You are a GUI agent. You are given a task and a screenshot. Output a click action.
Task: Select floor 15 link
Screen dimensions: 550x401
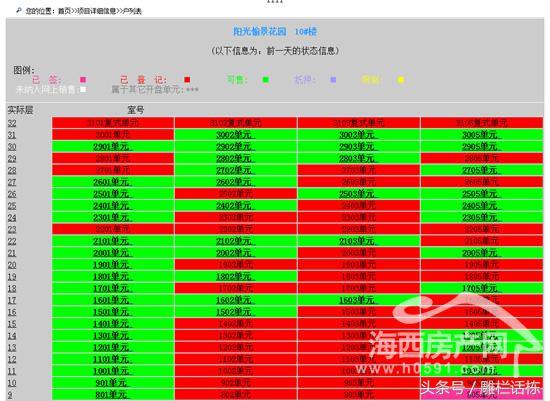click(x=12, y=324)
